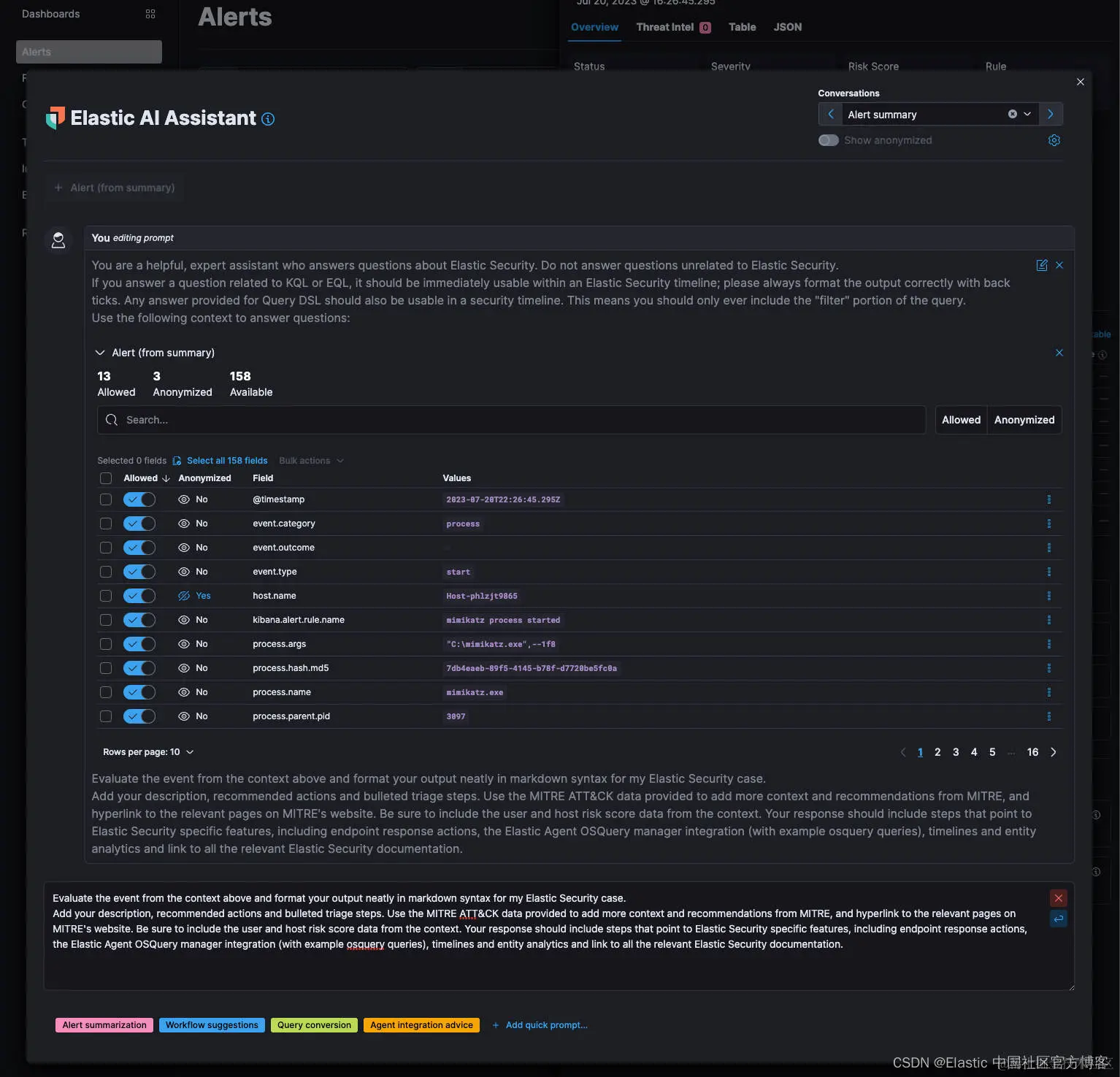This screenshot has width=1120, height=1077.
Task: Switch to the Threat Intel tab
Action: click(673, 27)
